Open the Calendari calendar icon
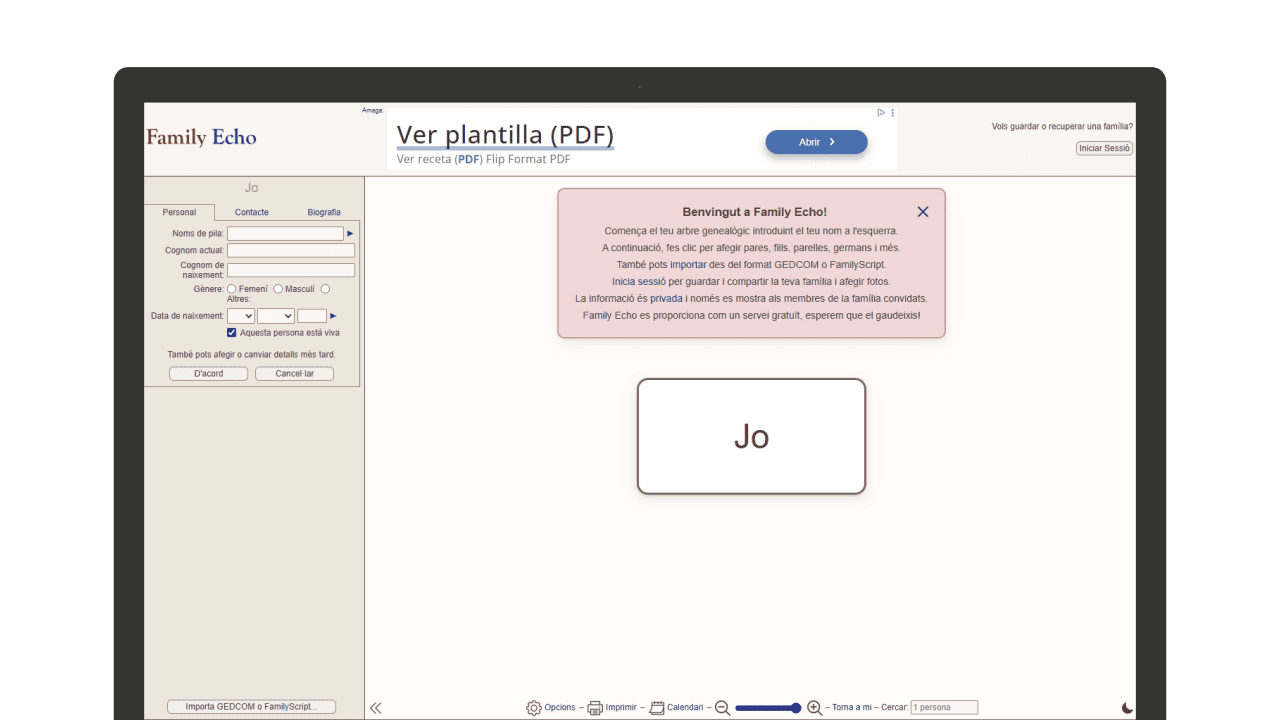This screenshot has width=1280, height=720. 657,708
